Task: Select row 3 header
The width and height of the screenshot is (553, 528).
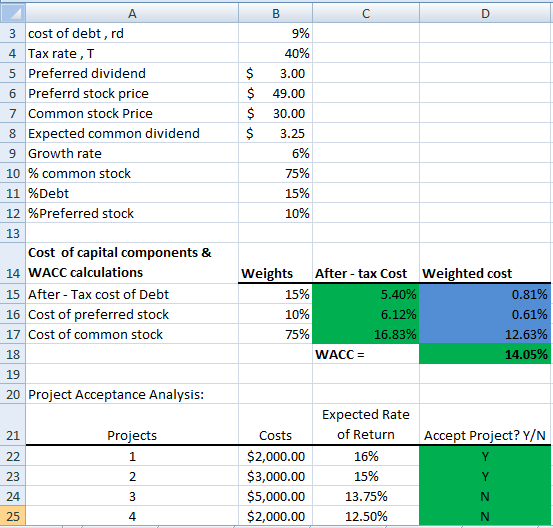Action: click(x=13, y=33)
